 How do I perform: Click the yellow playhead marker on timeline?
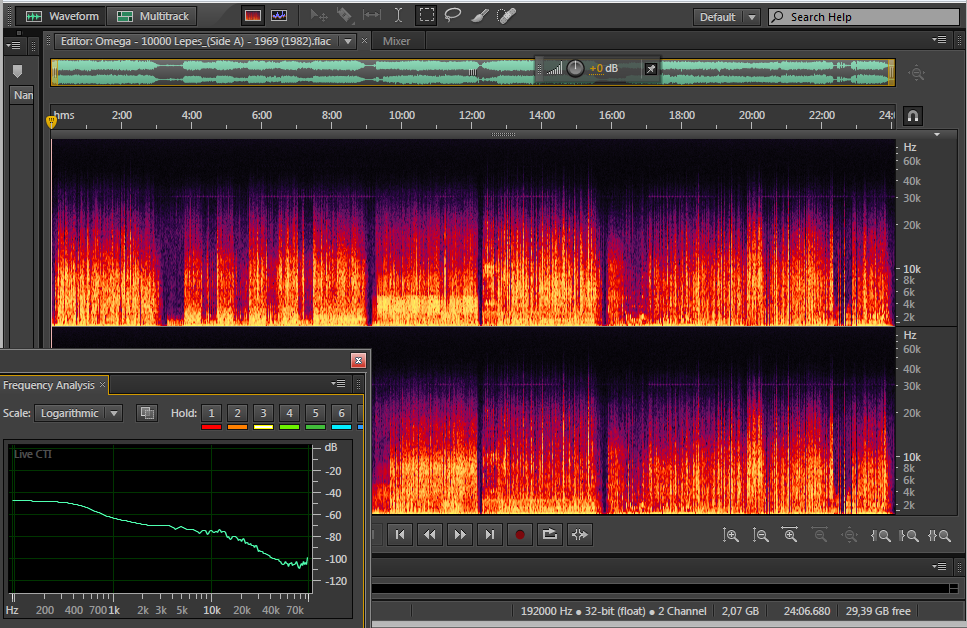click(x=51, y=122)
